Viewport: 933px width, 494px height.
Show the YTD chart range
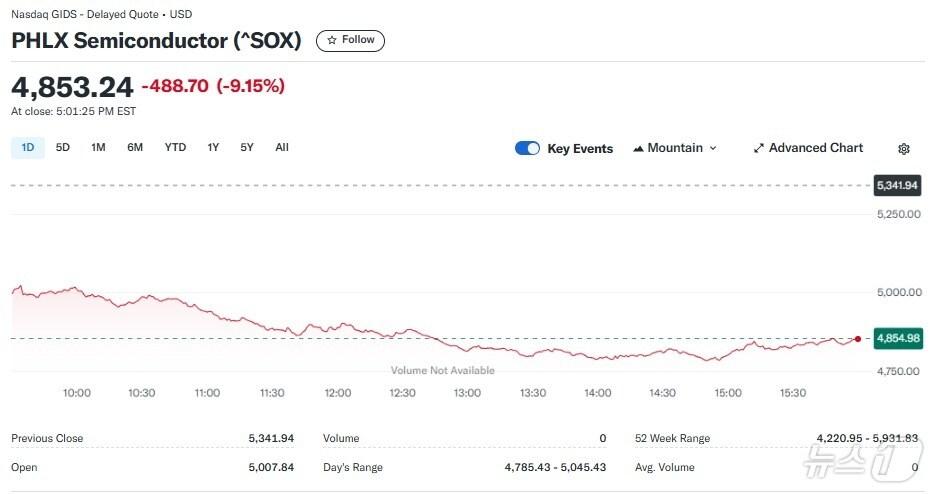click(175, 148)
